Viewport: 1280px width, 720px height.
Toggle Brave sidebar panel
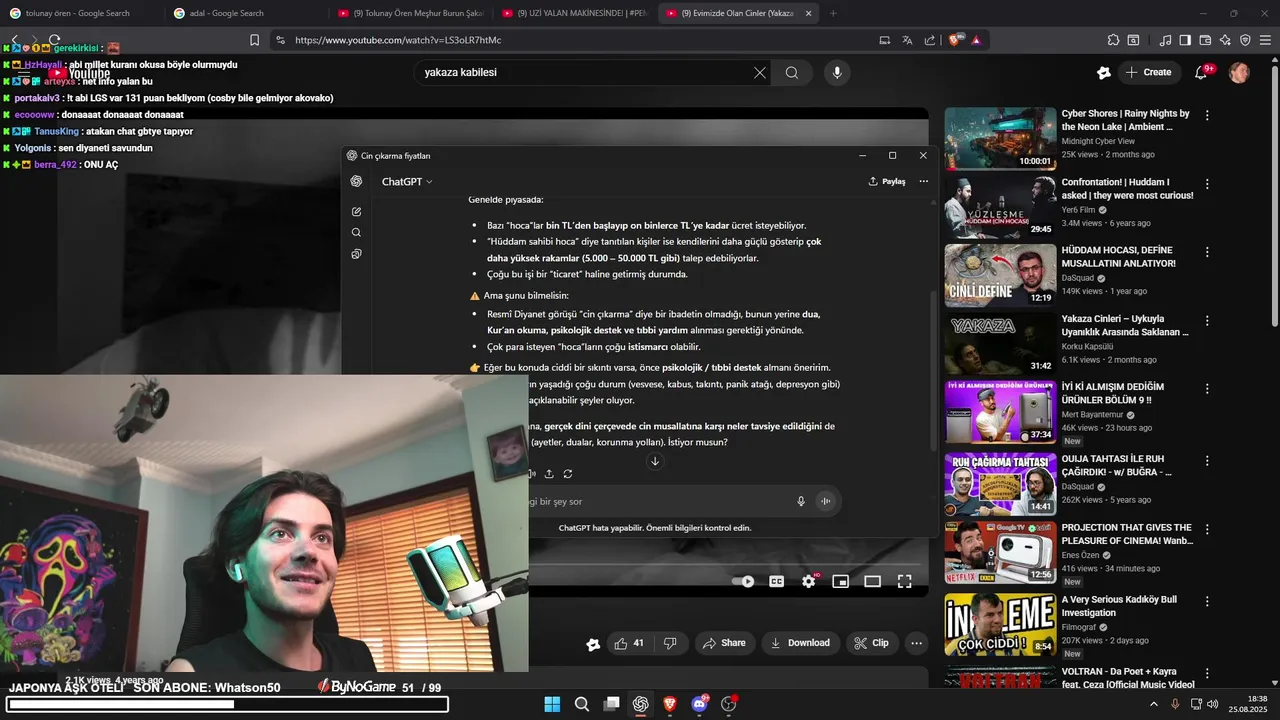point(1185,40)
